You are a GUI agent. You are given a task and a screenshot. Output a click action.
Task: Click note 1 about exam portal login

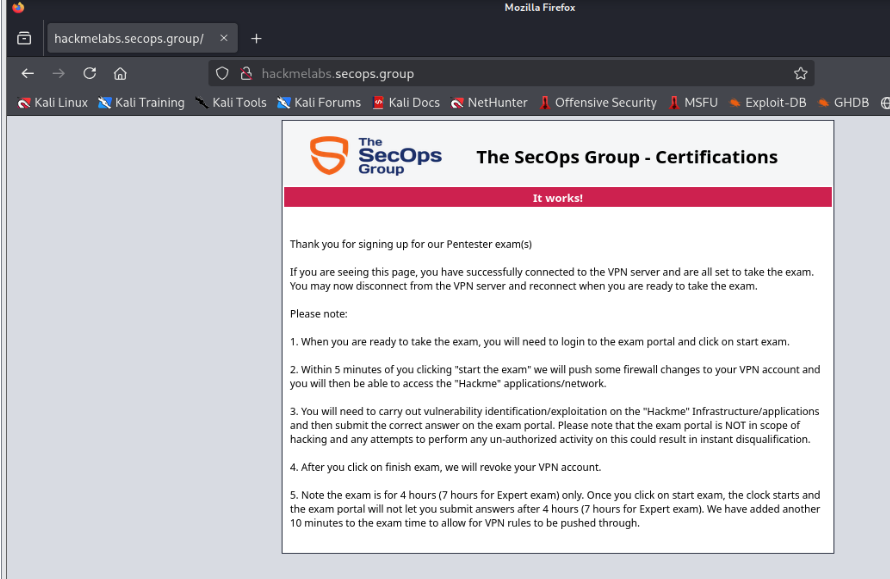540,342
